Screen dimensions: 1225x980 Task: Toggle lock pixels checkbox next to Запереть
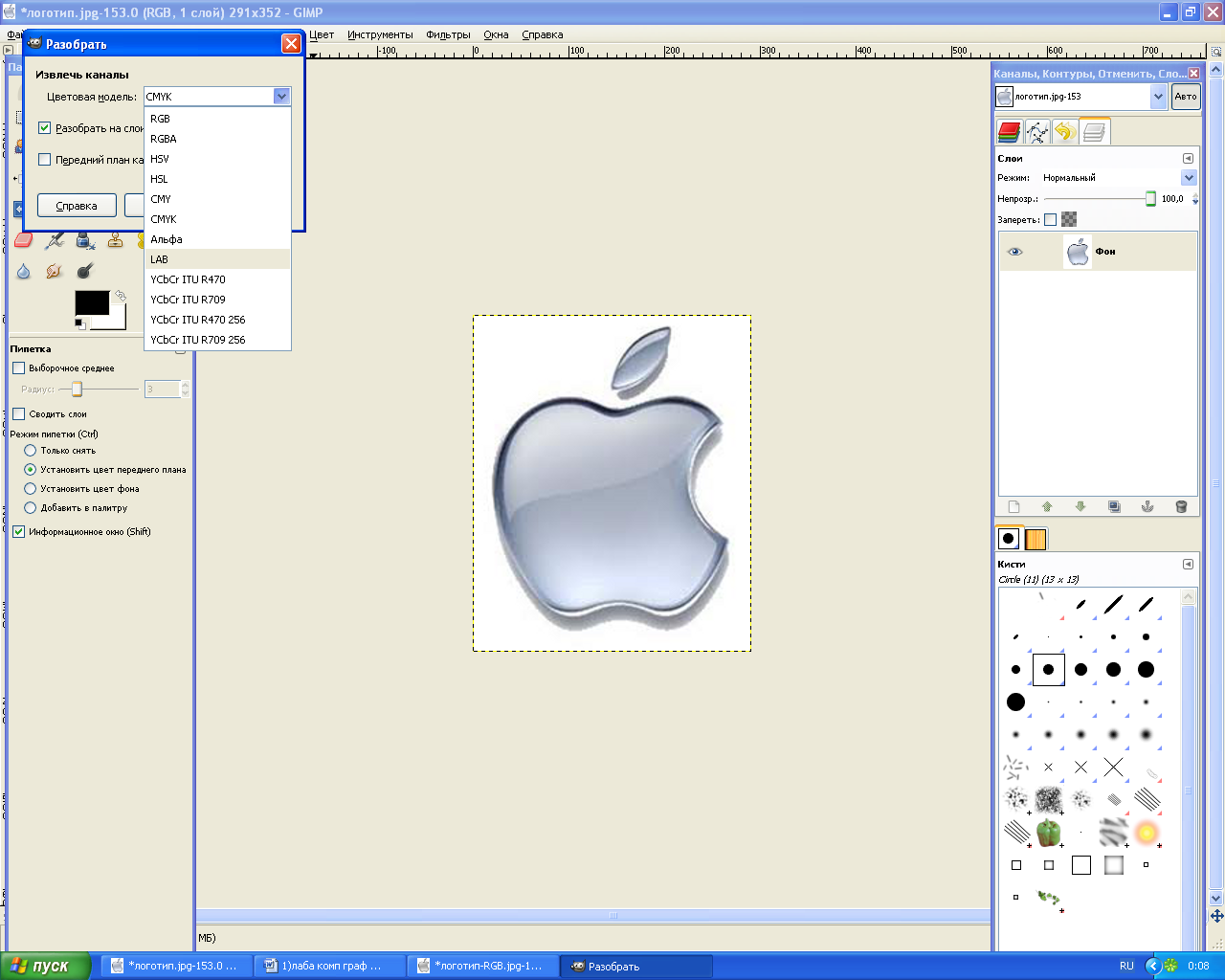coord(1050,220)
